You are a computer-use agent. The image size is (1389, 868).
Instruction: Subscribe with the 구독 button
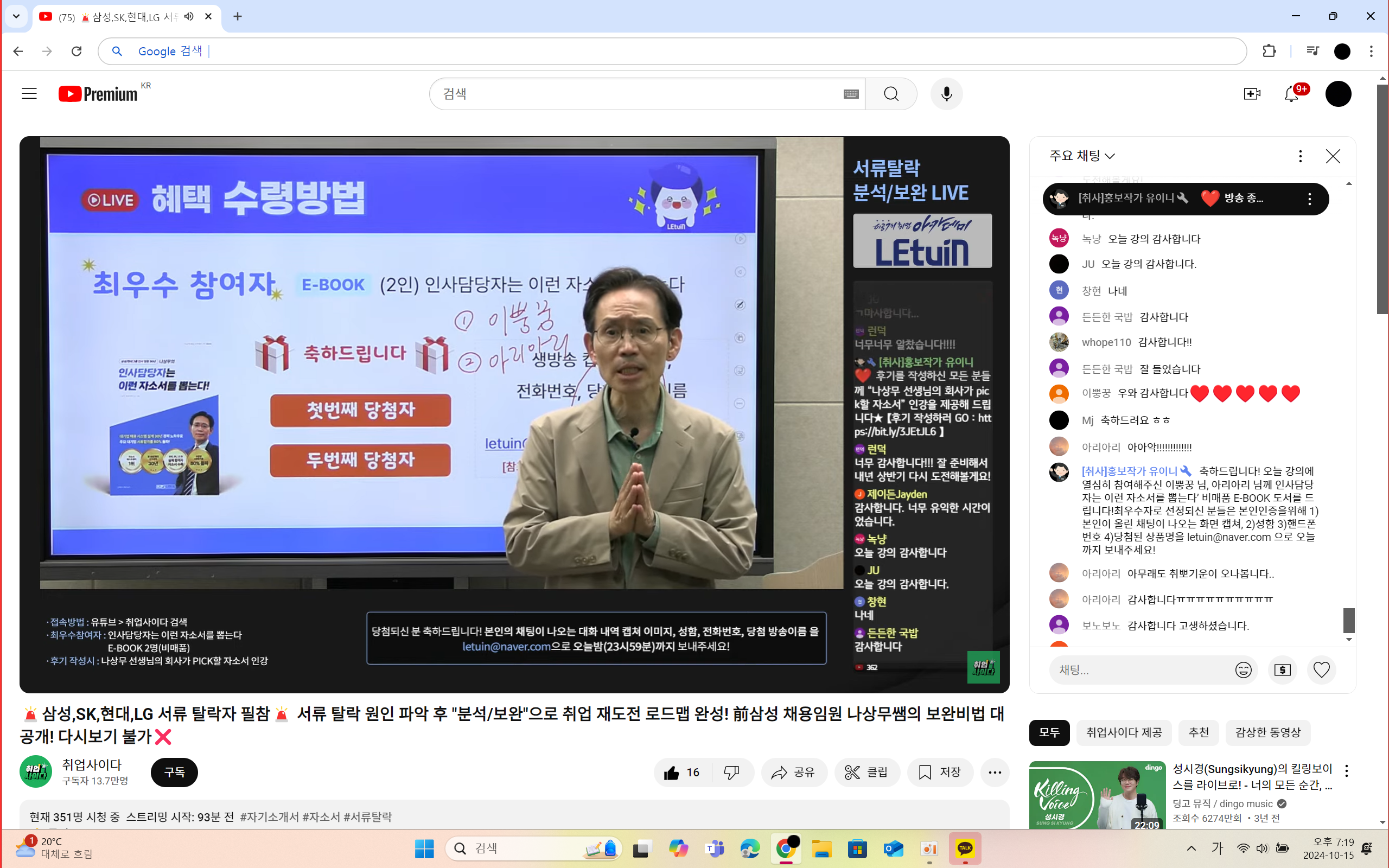[174, 772]
